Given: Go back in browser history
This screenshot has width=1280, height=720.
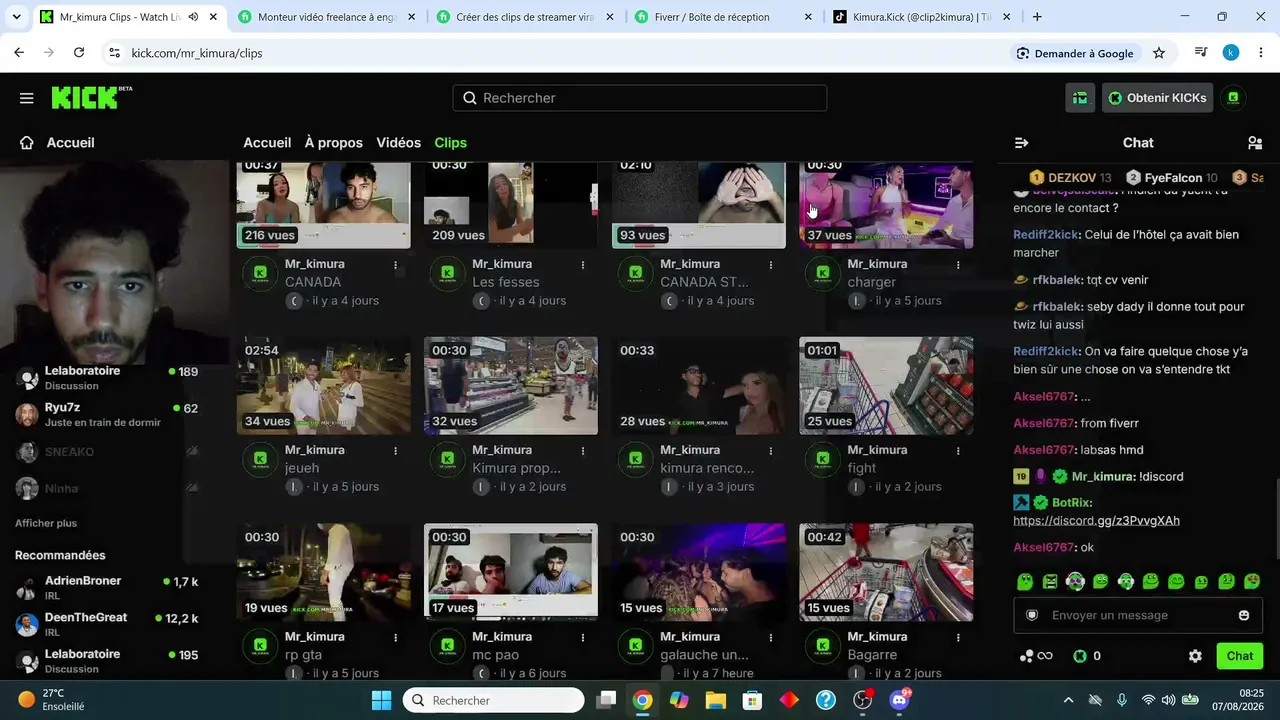Looking at the screenshot, I should click(x=19, y=53).
